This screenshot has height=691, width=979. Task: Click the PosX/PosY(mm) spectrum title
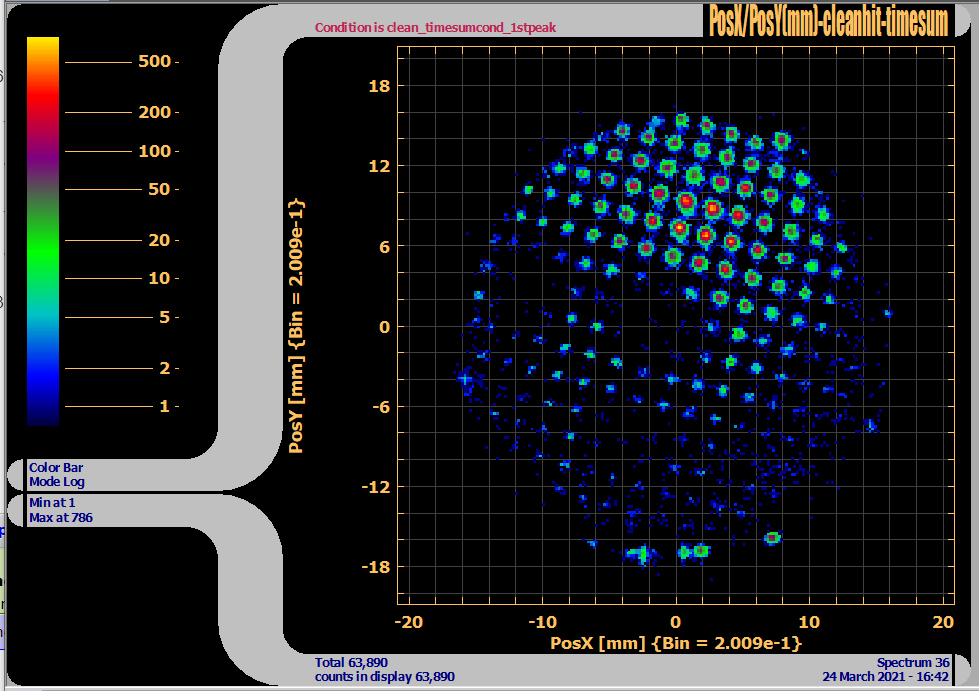pyautogui.click(x=826, y=20)
